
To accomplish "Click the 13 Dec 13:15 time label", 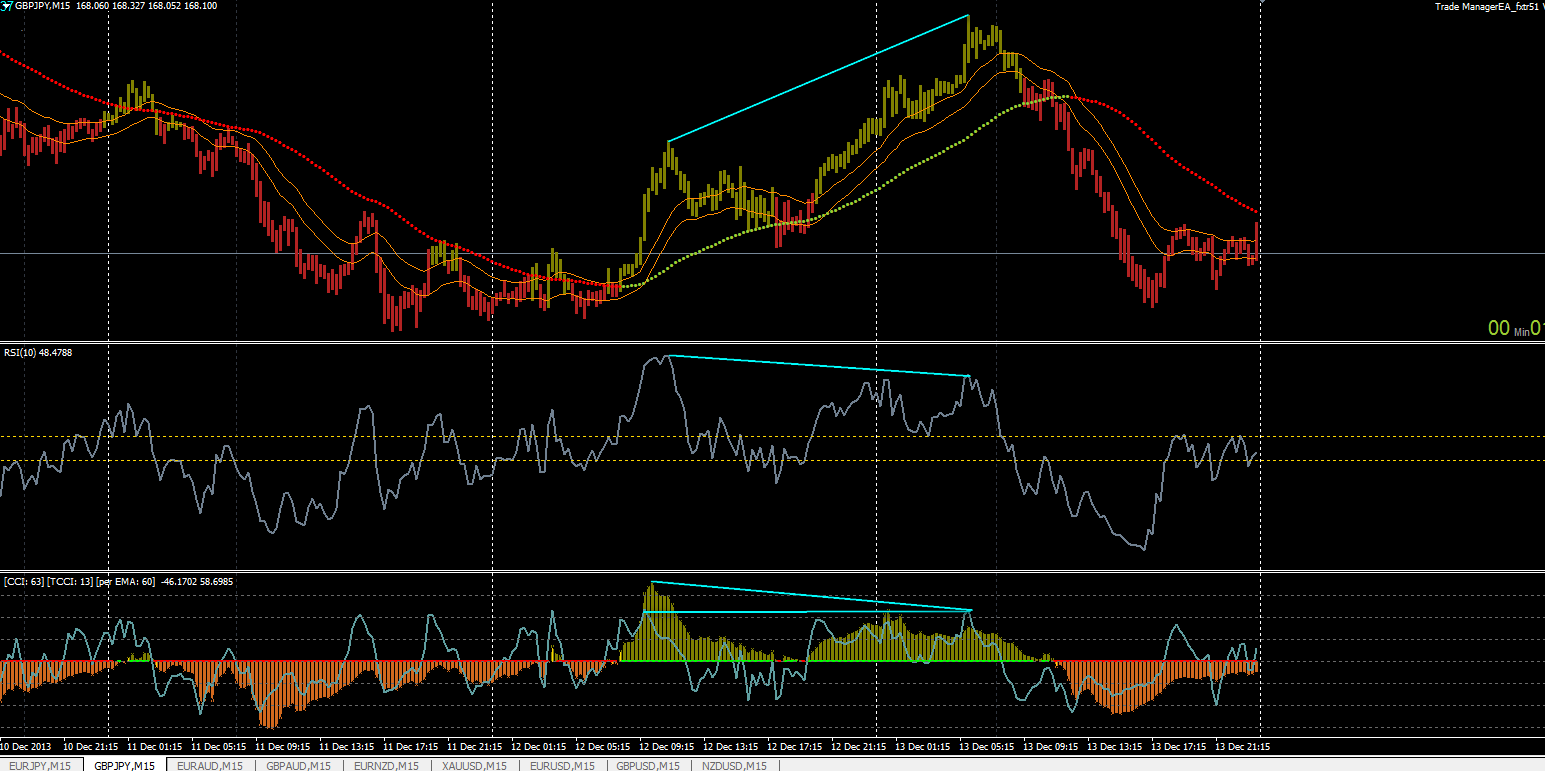I will (1116, 746).
